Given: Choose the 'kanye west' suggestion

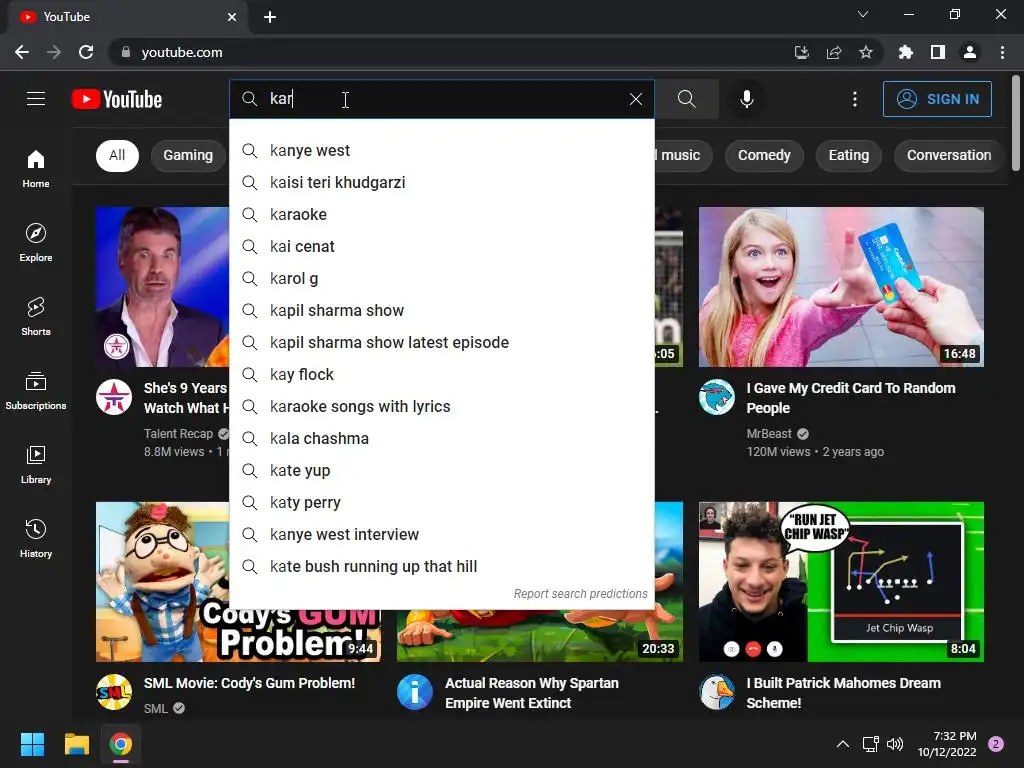Looking at the screenshot, I should (441, 150).
